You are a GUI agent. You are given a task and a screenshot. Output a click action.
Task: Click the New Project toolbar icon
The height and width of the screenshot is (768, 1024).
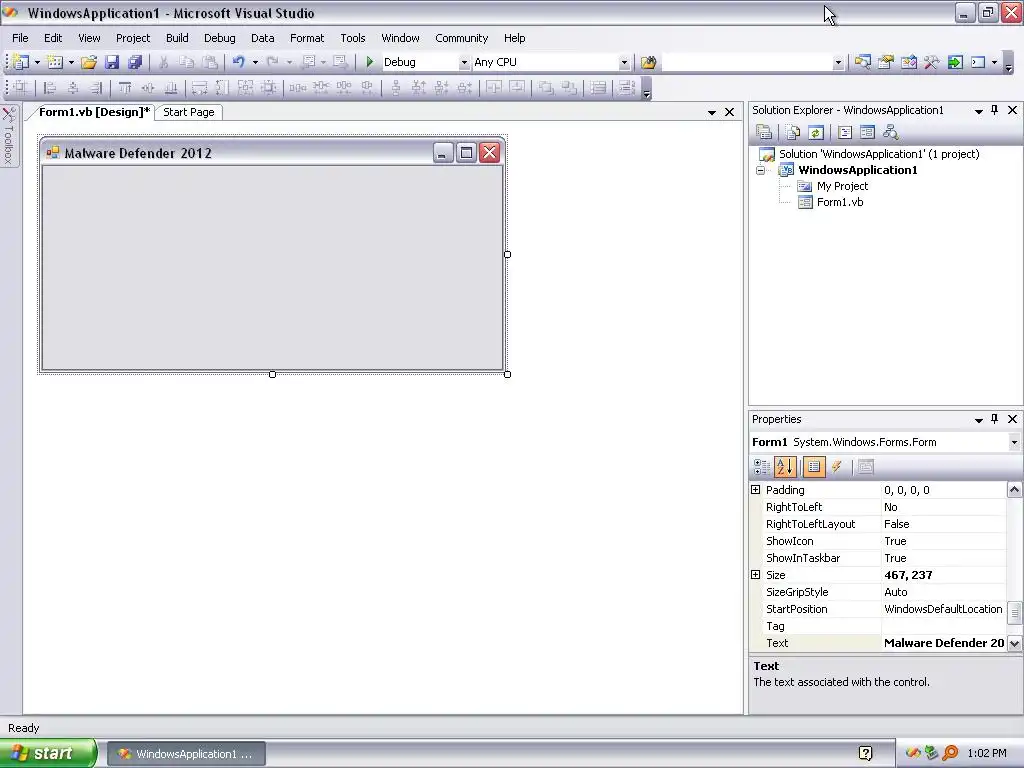[x=21, y=62]
